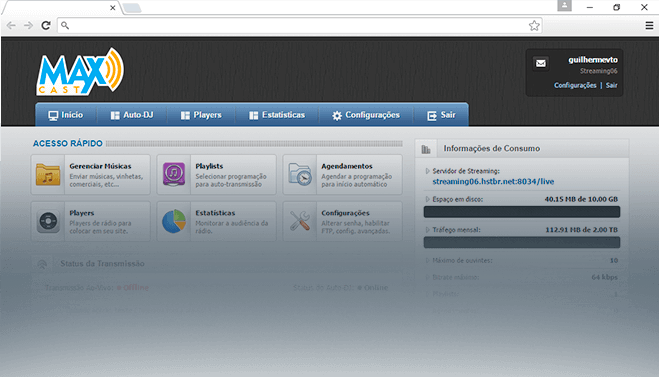The height and width of the screenshot is (377, 659).
Task: Click the Offline transmission status
Action: pyautogui.click(x=133, y=288)
